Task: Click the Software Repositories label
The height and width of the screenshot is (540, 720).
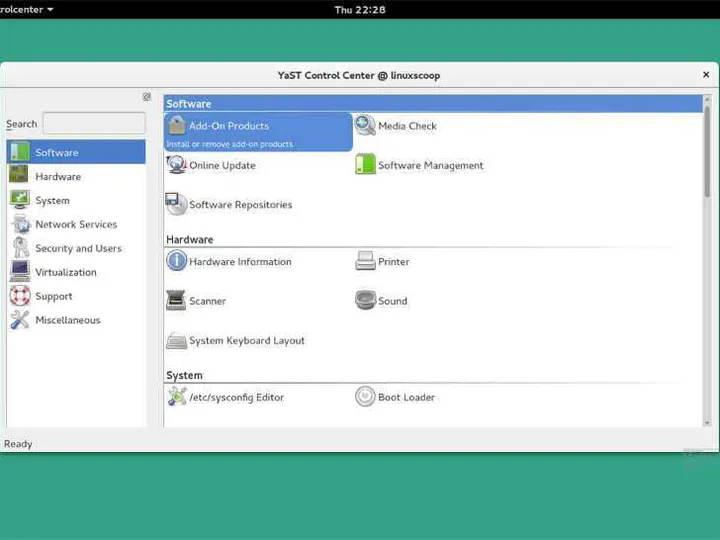Action: (241, 204)
